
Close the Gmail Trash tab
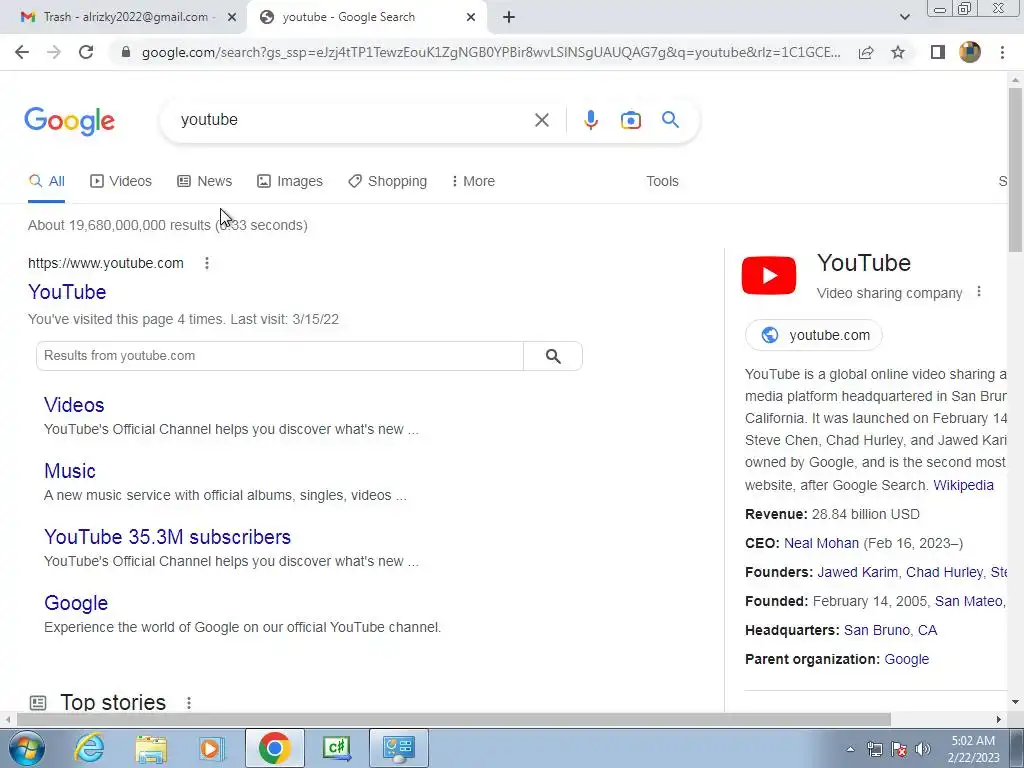coord(231,17)
